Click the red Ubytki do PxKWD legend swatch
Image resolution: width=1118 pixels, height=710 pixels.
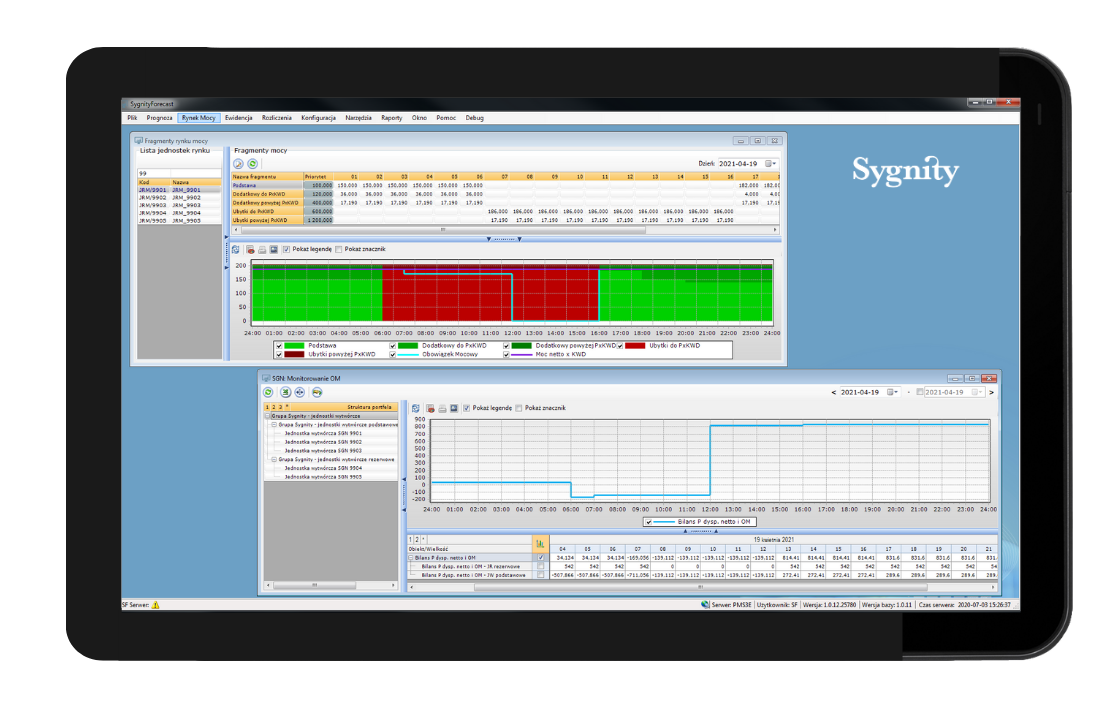click(635, 346)
